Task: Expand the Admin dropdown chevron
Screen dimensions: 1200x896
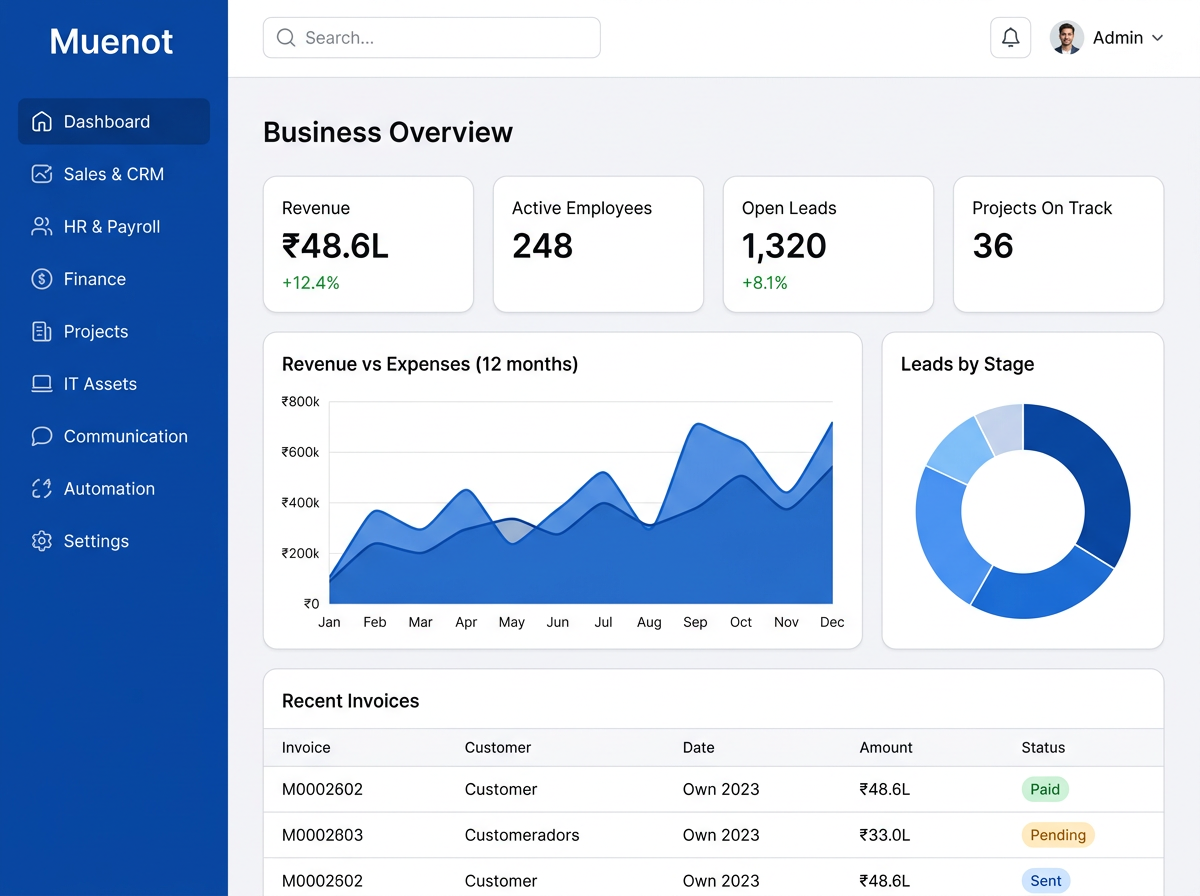Action: click(x=1158, y=38)
